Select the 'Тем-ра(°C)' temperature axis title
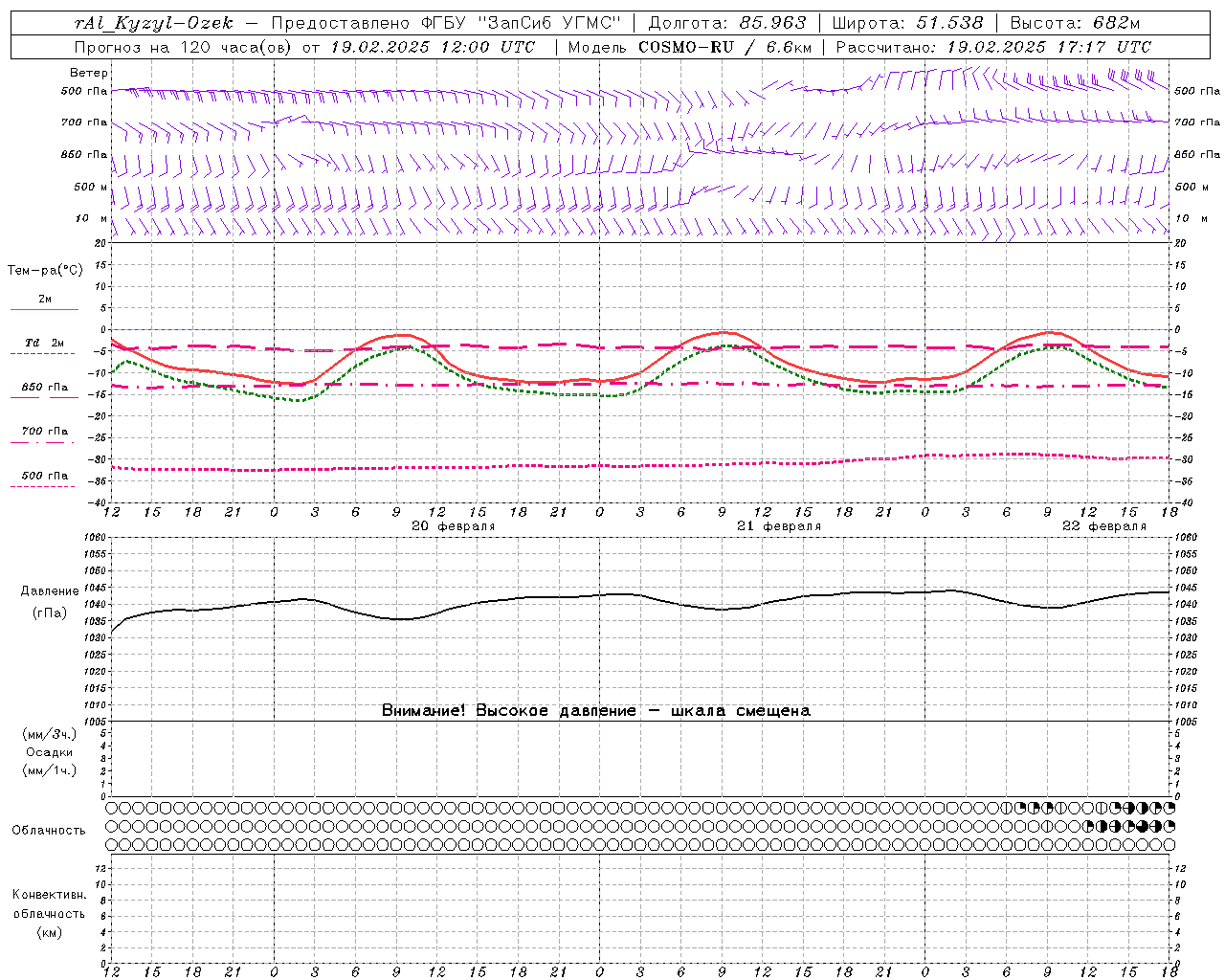Screen dimensions: 1225x980 pos(45,271)
